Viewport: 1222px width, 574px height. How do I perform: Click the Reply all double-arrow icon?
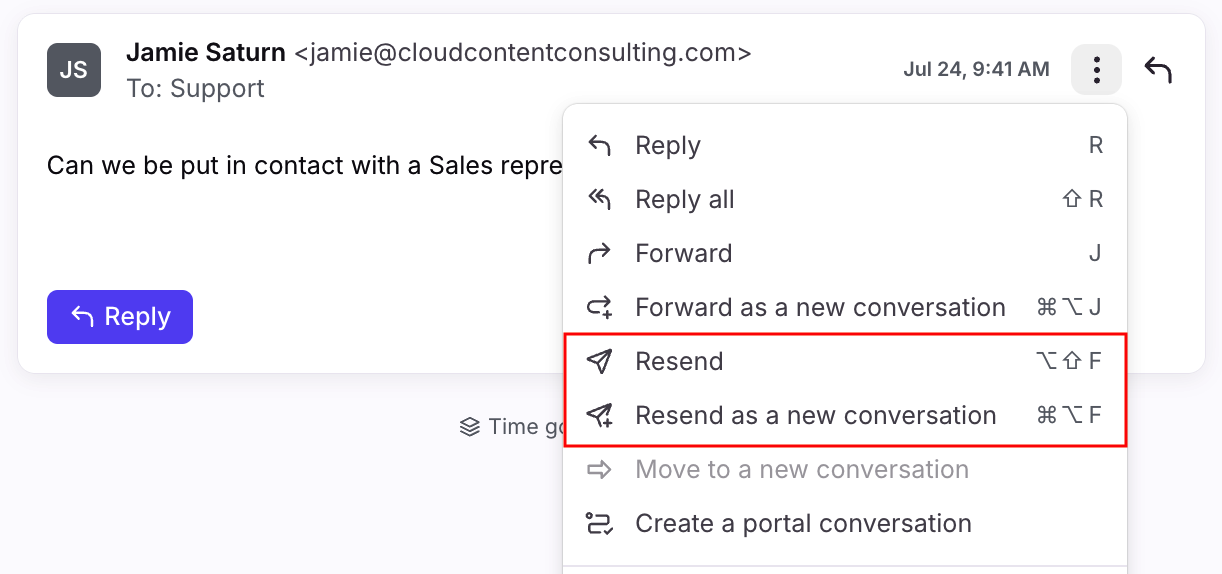click(600, 200)
